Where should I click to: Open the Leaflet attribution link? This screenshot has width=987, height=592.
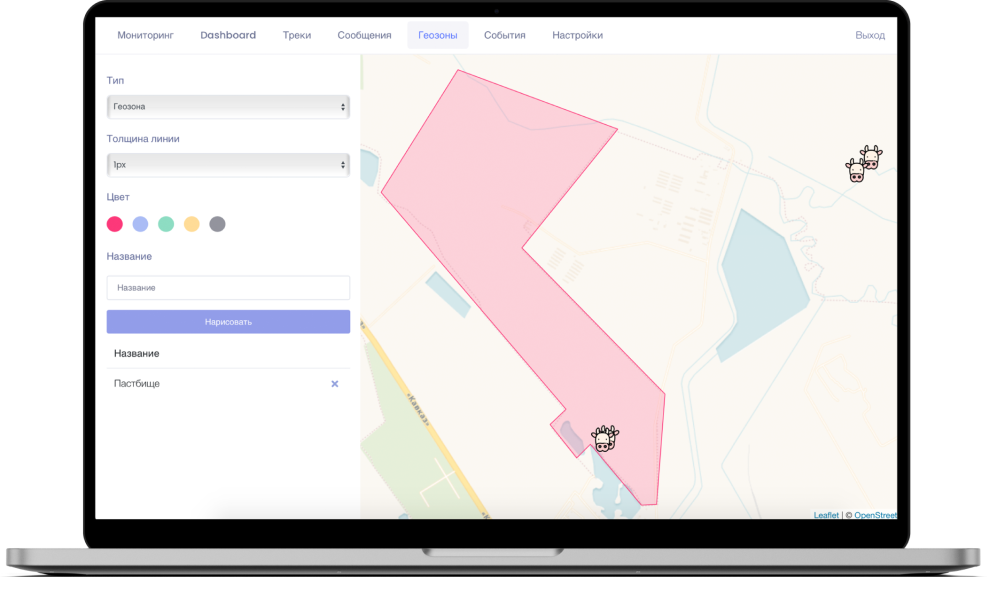(826, 515)
